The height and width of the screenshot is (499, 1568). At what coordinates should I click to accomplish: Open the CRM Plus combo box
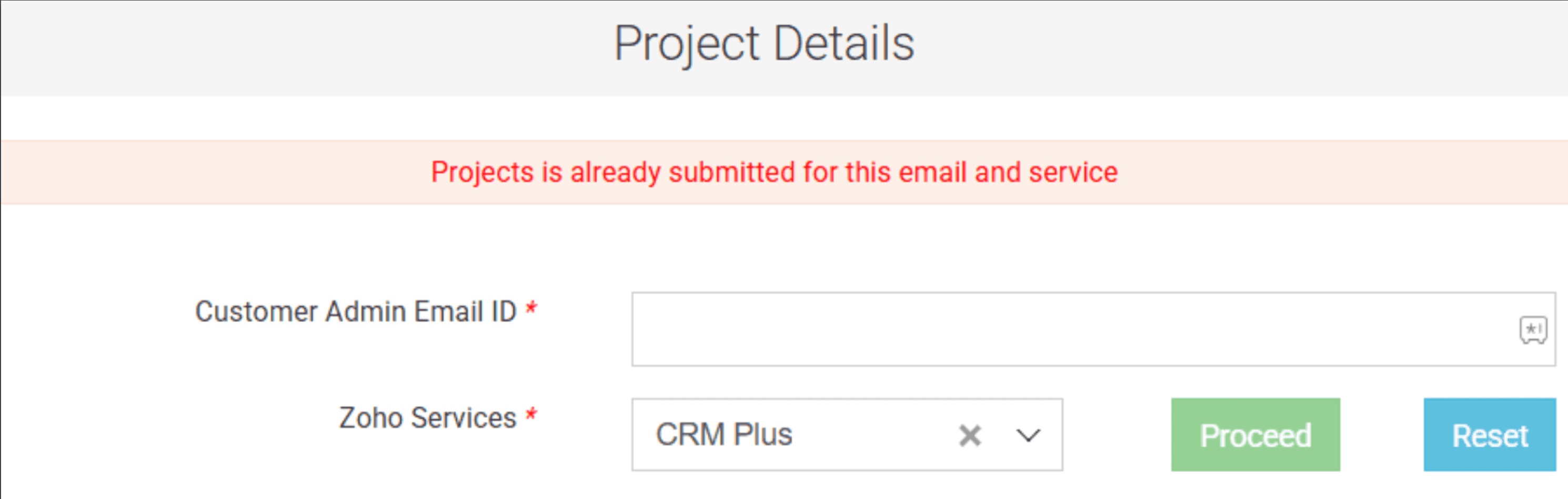pos(847,435)
